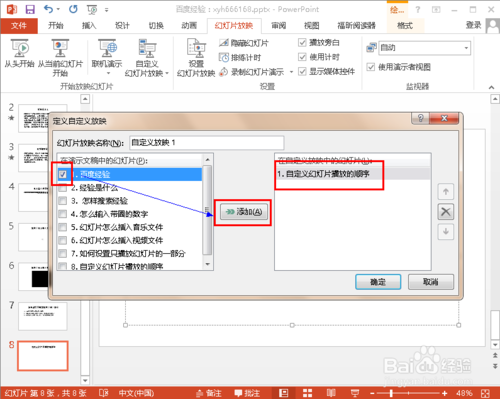Viewport: 500px width, 399px height.
Task: Click 录制幻灯片演示 record icon
Action: 224,72
